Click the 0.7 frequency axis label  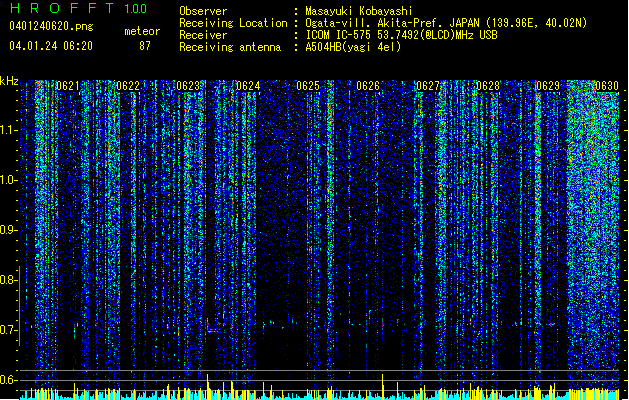pos(8,330)
